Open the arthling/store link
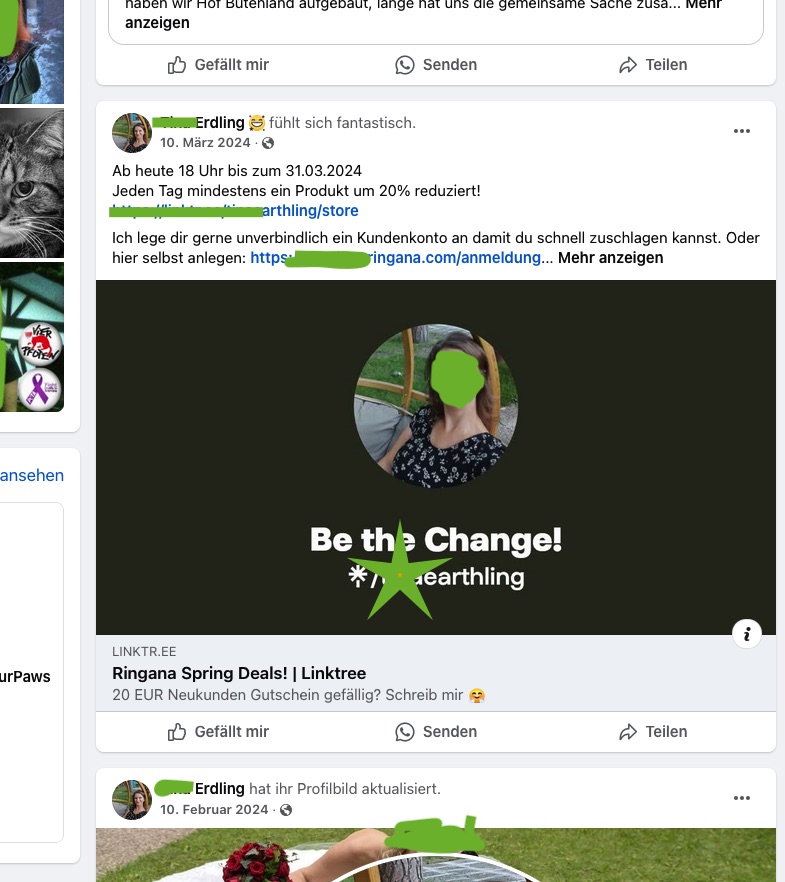Image resolution: width=785 pixels, height=882 pixels. tap(234, 210)
